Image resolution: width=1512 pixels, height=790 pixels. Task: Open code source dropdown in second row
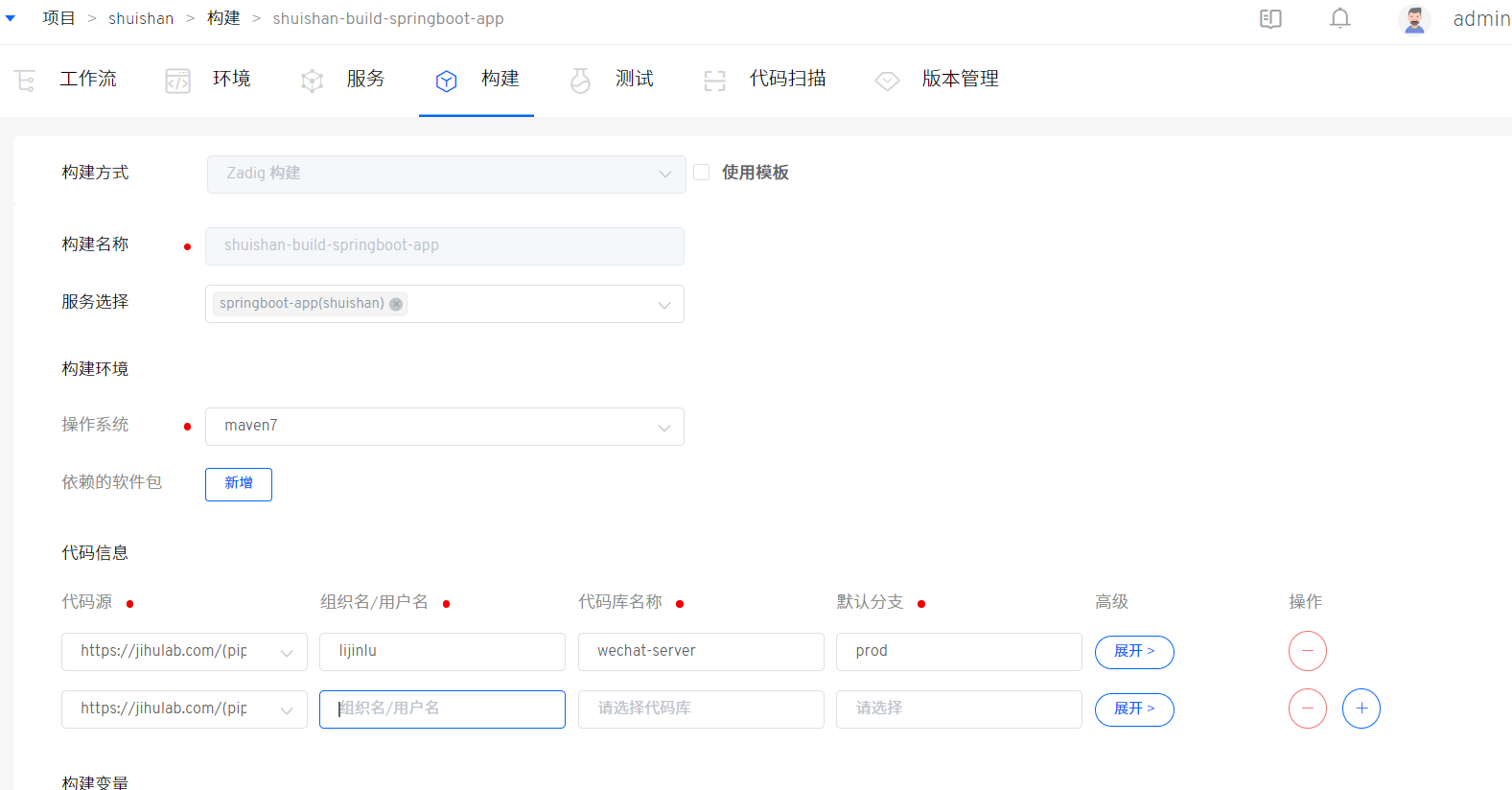tap(184, 709)
